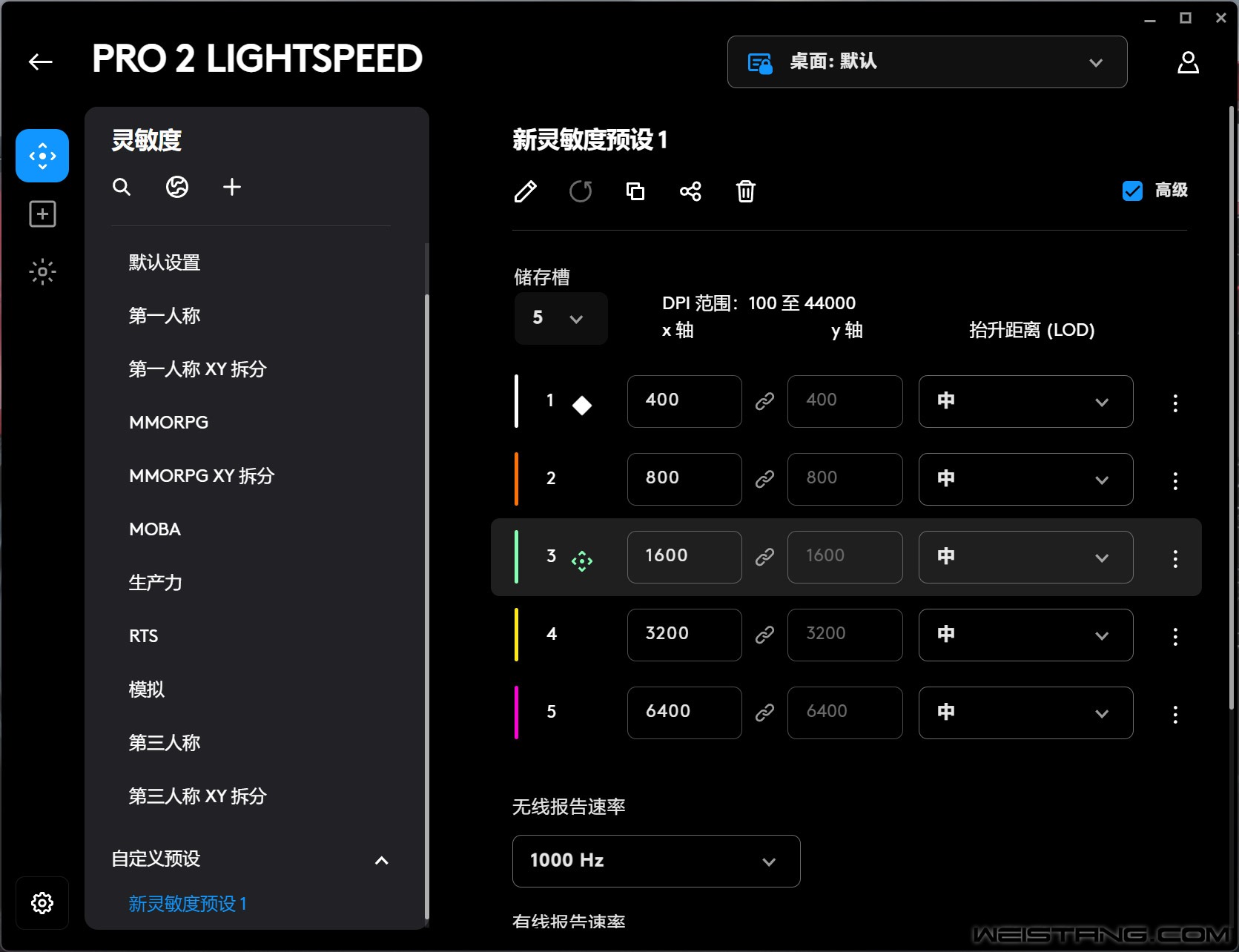Toggle XY link for 6400 DPI row
Viewport: 1239px width, 952px height.
pyautogui.click(x=764, y=713)
